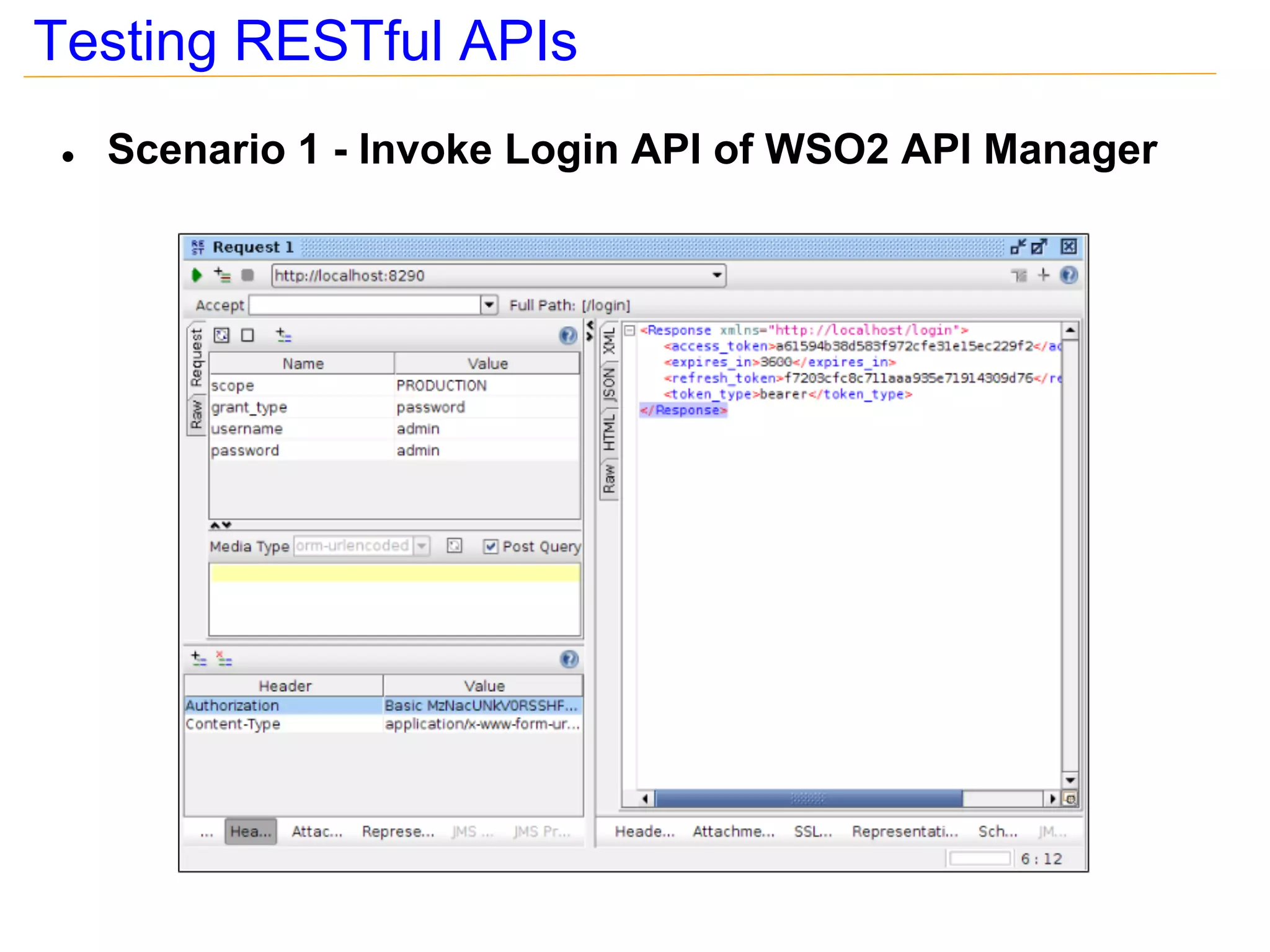The height and width of the screenshot is (952, 1270).
Task: Open request Attac... tab
Action: coord(317,831)
